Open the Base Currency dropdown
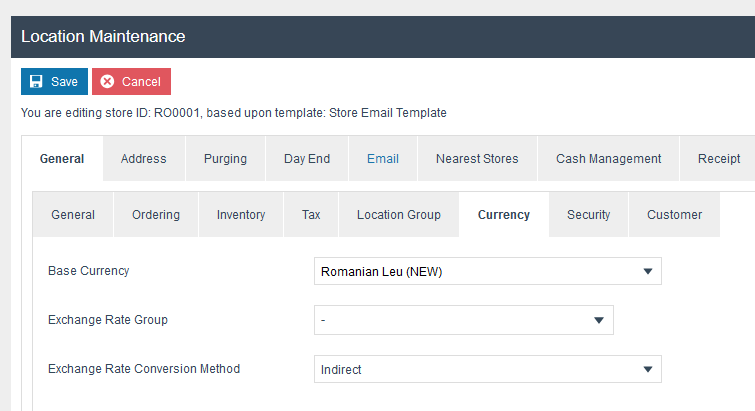 tap(487, 271)
